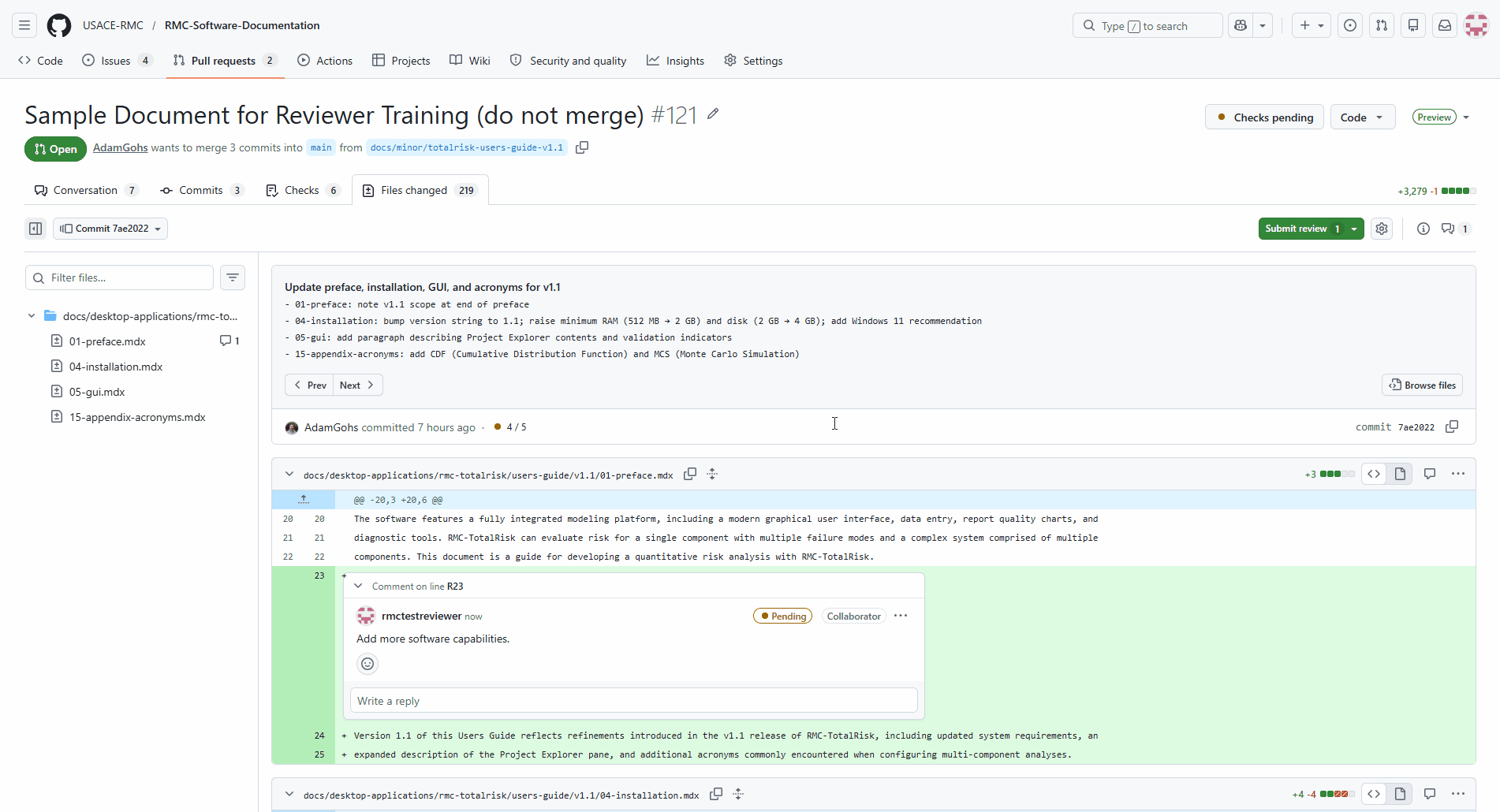This screenshot has height=812, width=1500.
Task: Copy the 01-preface.mdx file path
Action: tap(690, 474)
